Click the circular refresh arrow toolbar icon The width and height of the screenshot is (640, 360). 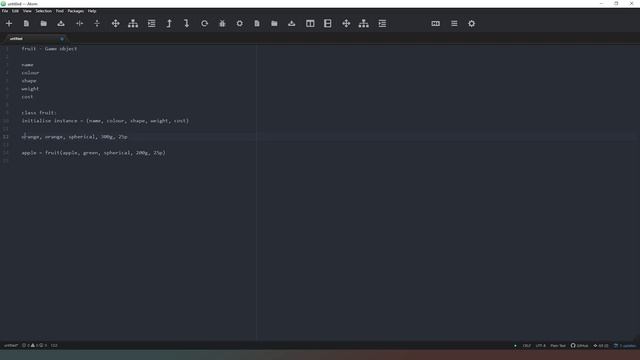[204, 24]
